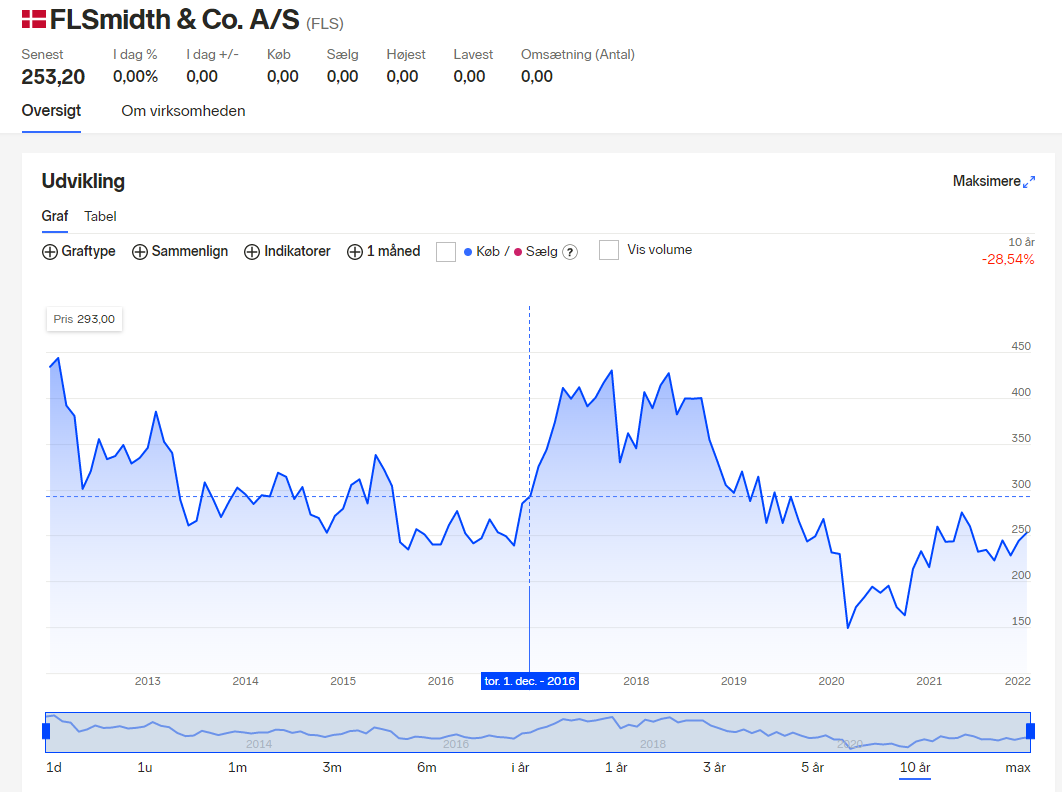The height and width of the screenshot is (792, 1062).
Task: Select the 1 år time range
Action: (616, 767)
